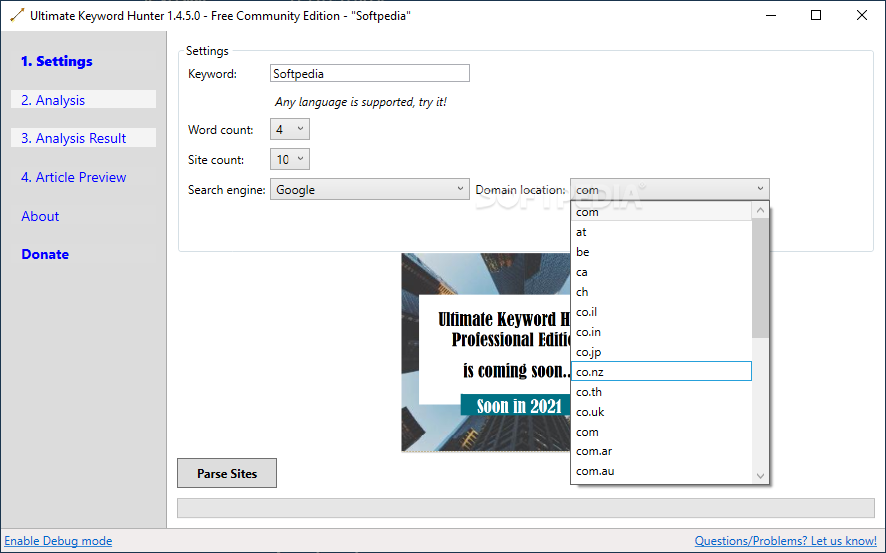This screenshot has height=553, width=886.
Task: Click the Keyword input field
Action: 370,73
